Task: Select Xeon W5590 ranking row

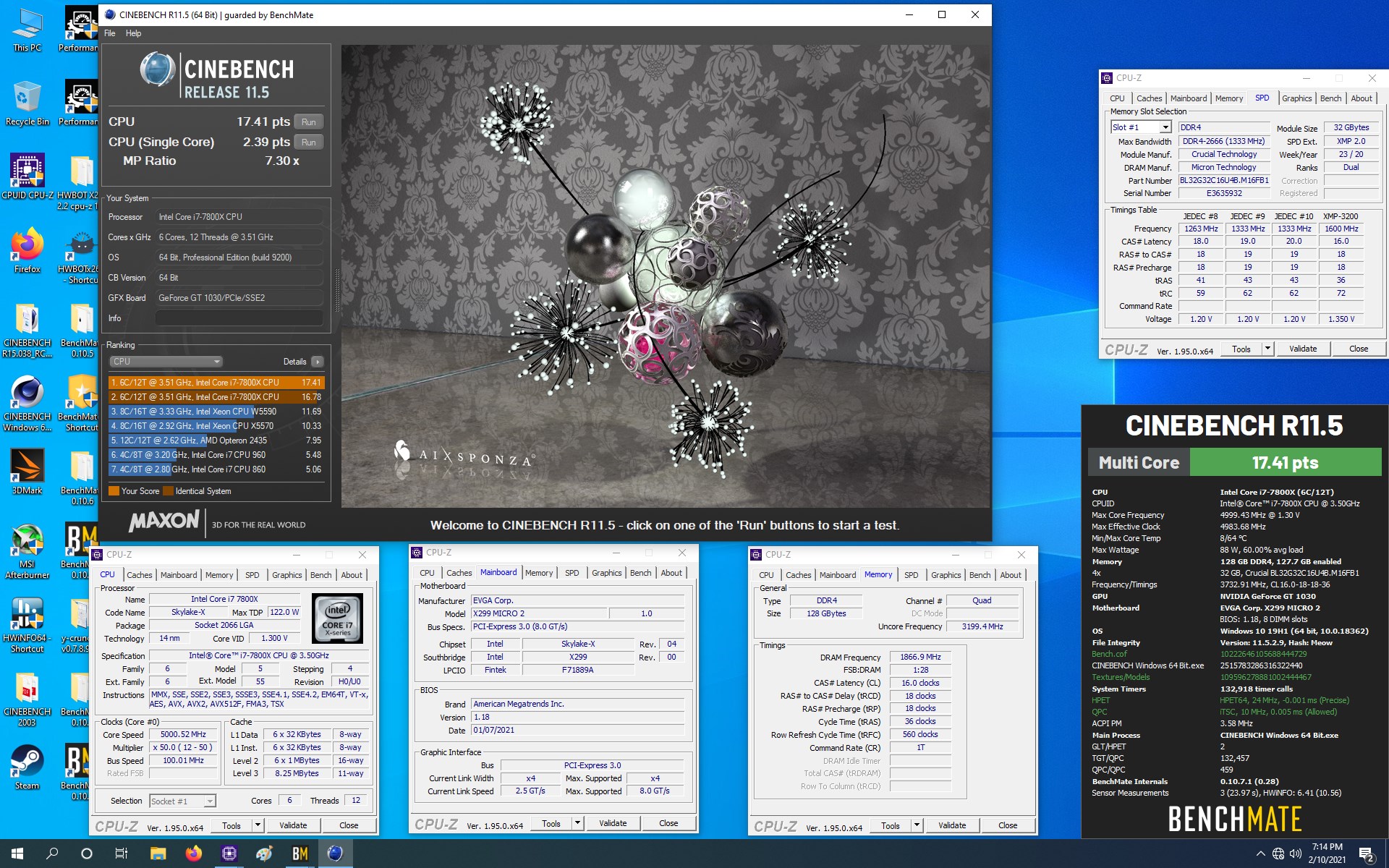Action: point(216,412)
